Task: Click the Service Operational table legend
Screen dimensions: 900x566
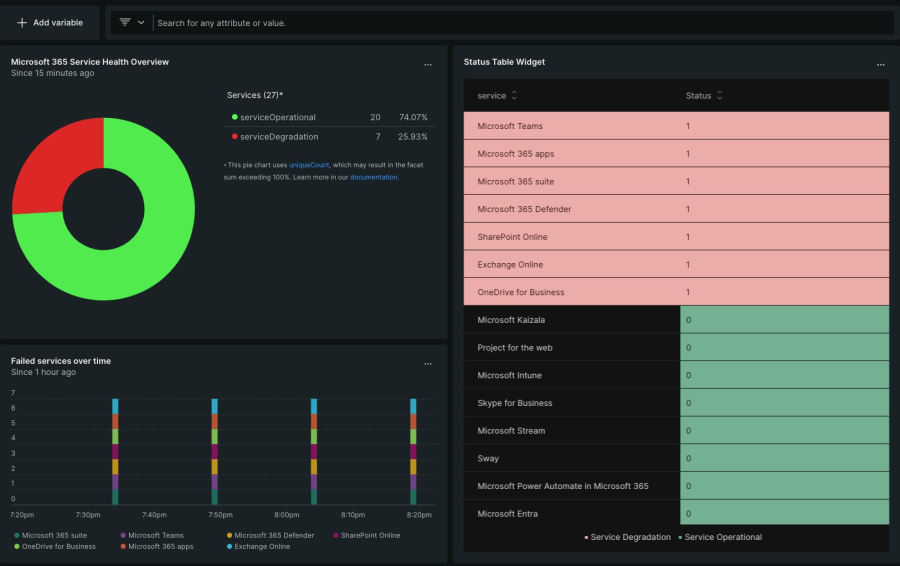Action: tap(720, 537)
